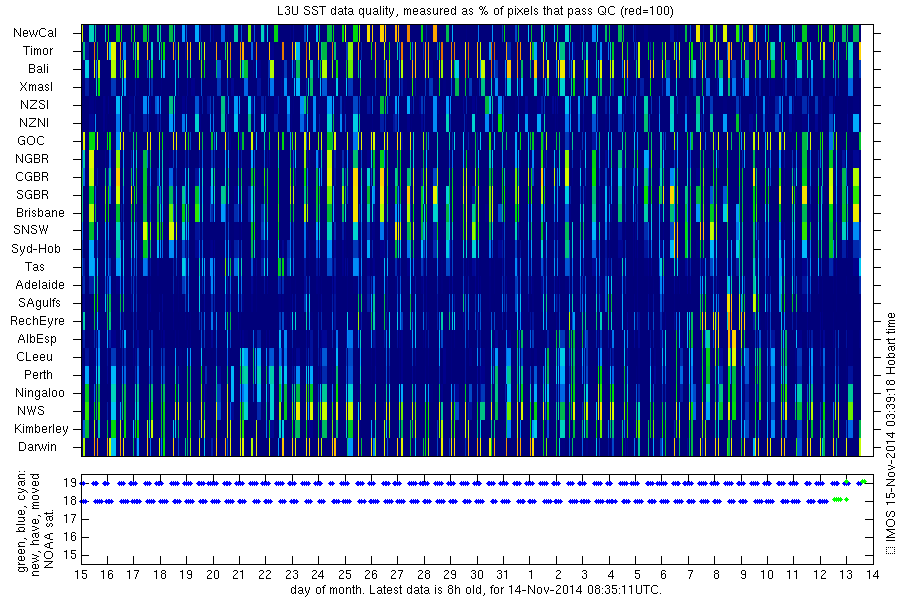The width and height of the screenshot is (900, 600).
Task: Select the SGBR row label
Action: pyautogui.click(x=33, y=195)
